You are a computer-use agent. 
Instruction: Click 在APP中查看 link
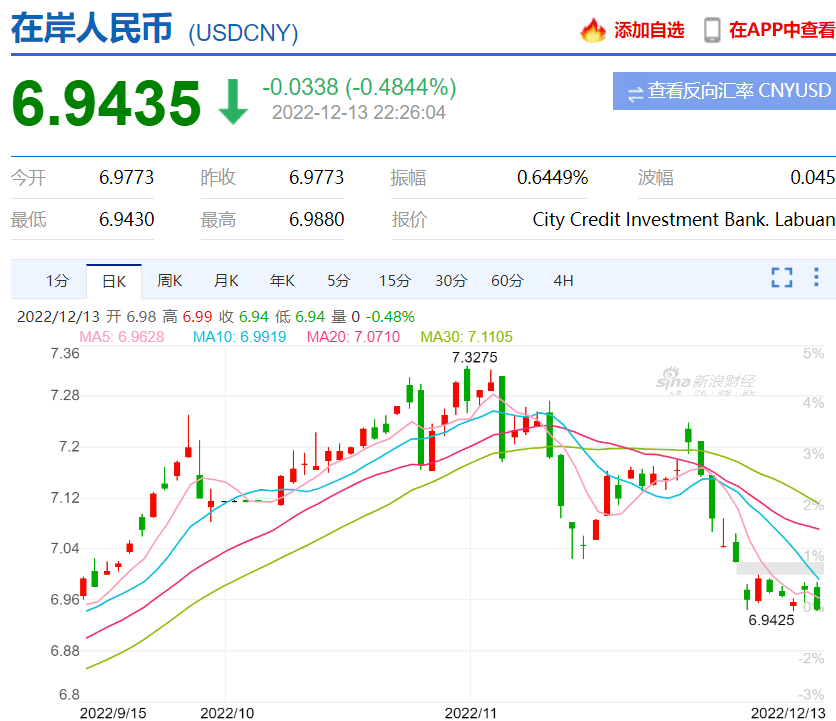click(x=782, y=30)
